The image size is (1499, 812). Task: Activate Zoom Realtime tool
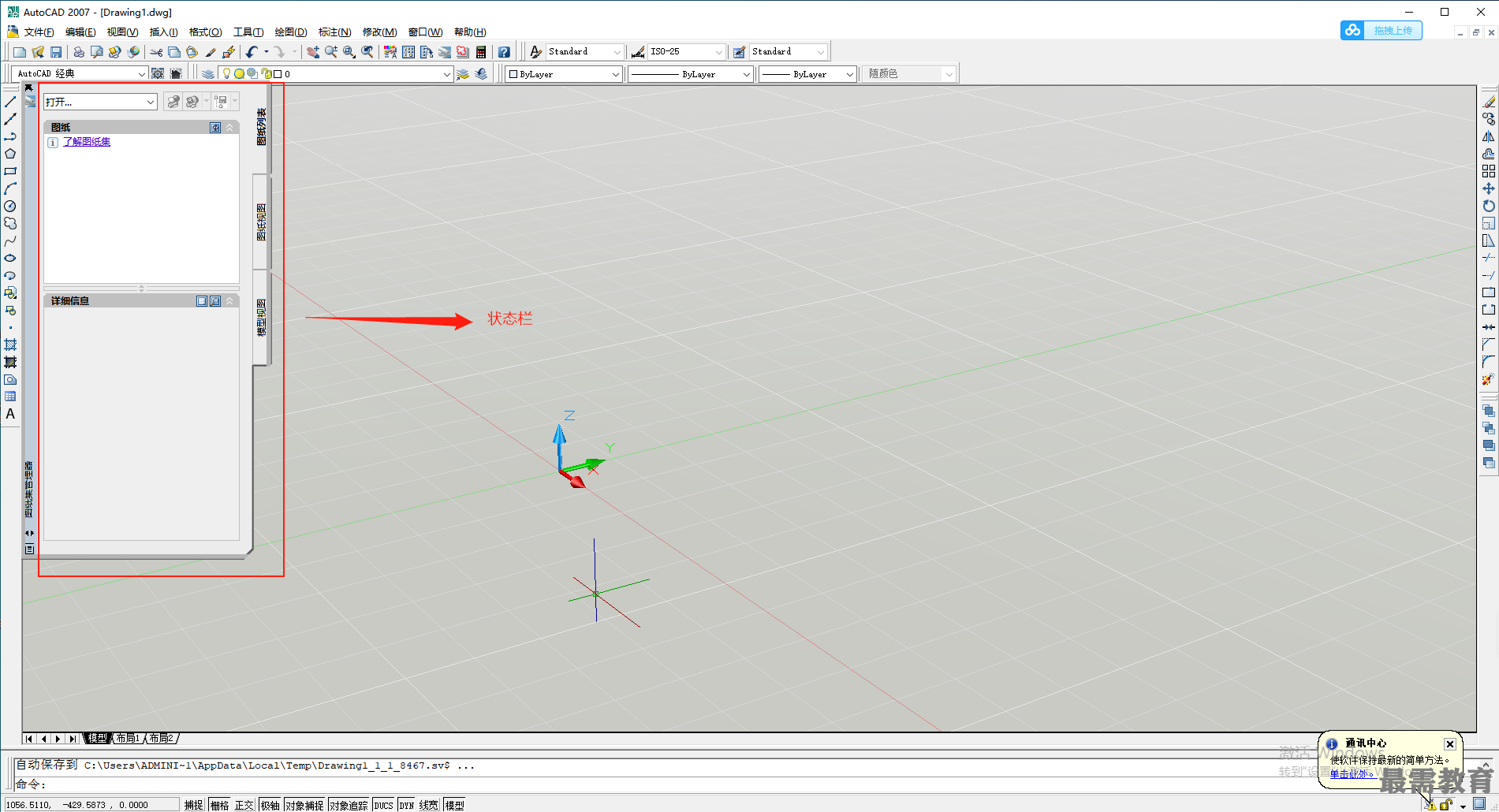[x=331, y=52]
